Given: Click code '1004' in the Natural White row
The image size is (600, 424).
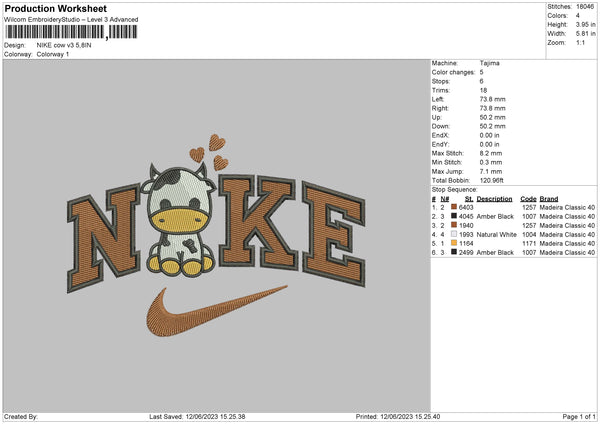Looking at the screenshot, I should (529, 235).
